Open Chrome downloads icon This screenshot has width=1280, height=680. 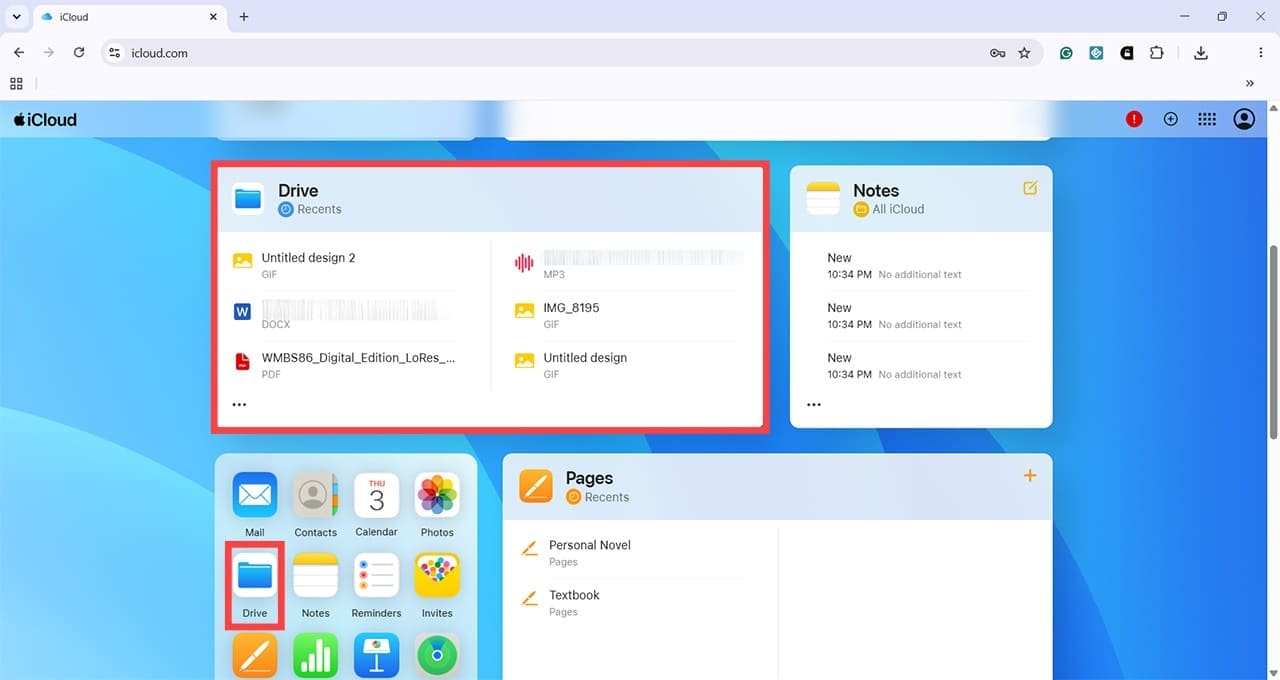[1201, 53]
